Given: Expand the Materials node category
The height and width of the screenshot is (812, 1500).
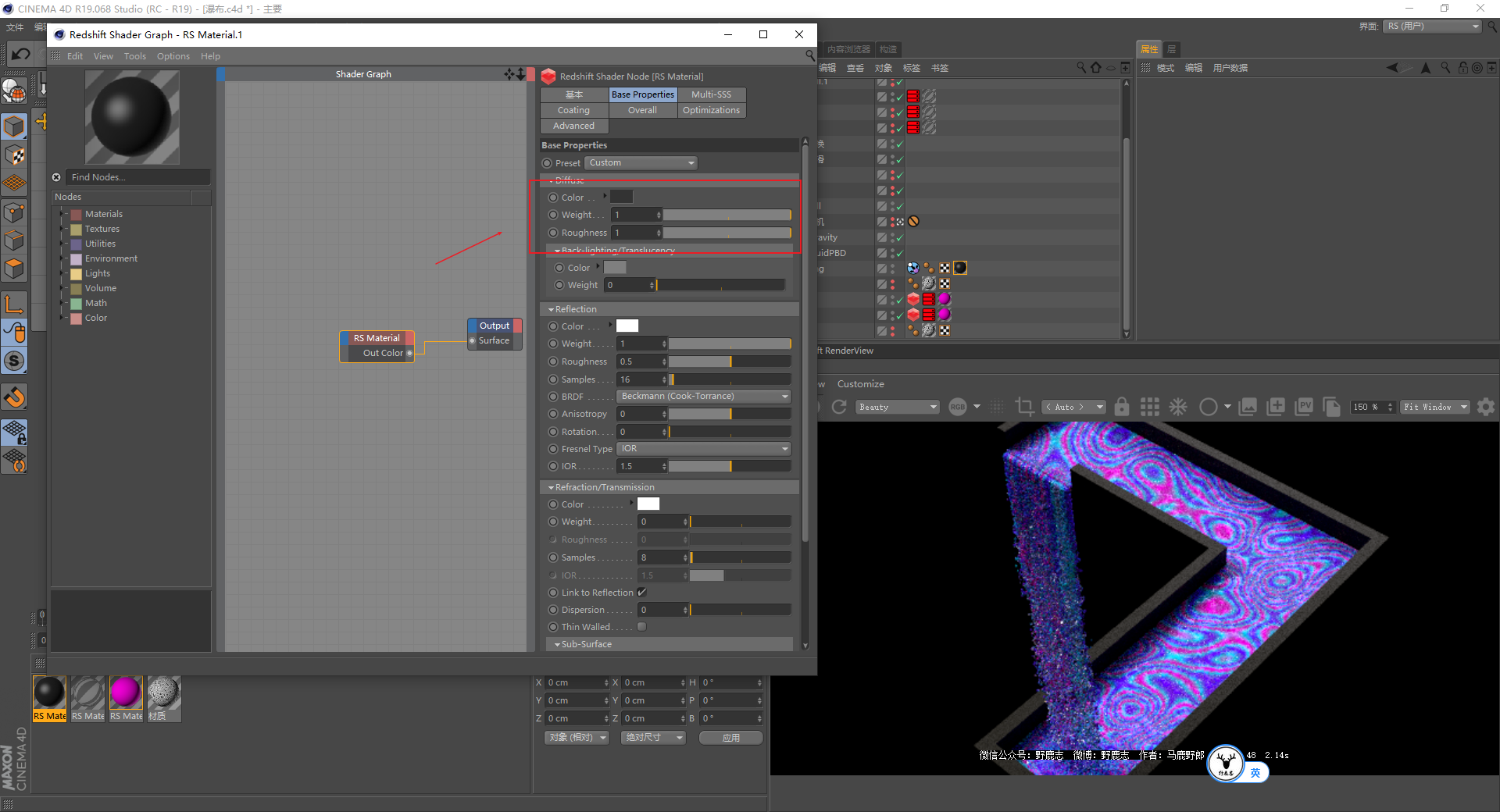Looking at the screenshot, I should (x=62, y=214).
